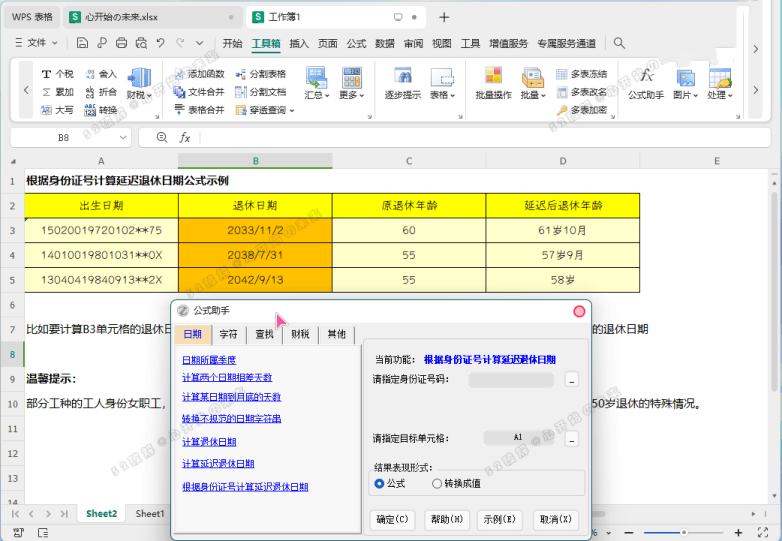Open the 公式助手 formula assistant icon

click(646, 83)
